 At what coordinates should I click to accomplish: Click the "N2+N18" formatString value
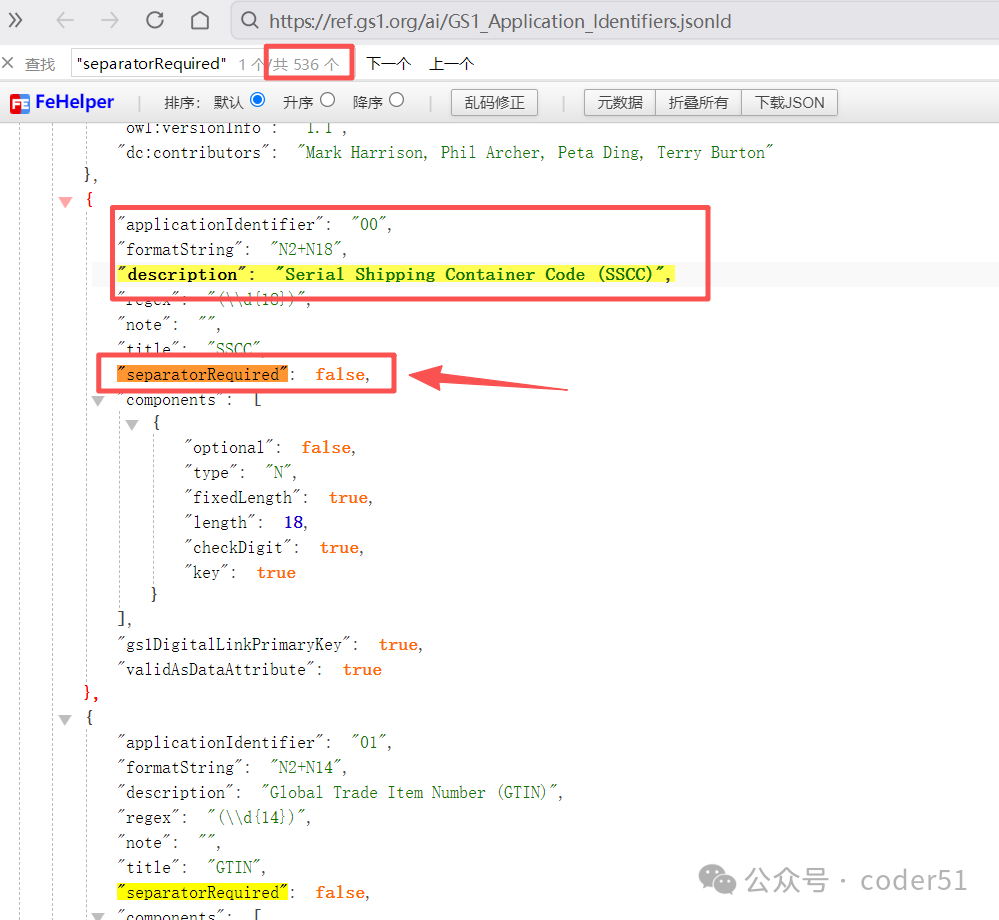pyautogui.click(x=305, y=249)
